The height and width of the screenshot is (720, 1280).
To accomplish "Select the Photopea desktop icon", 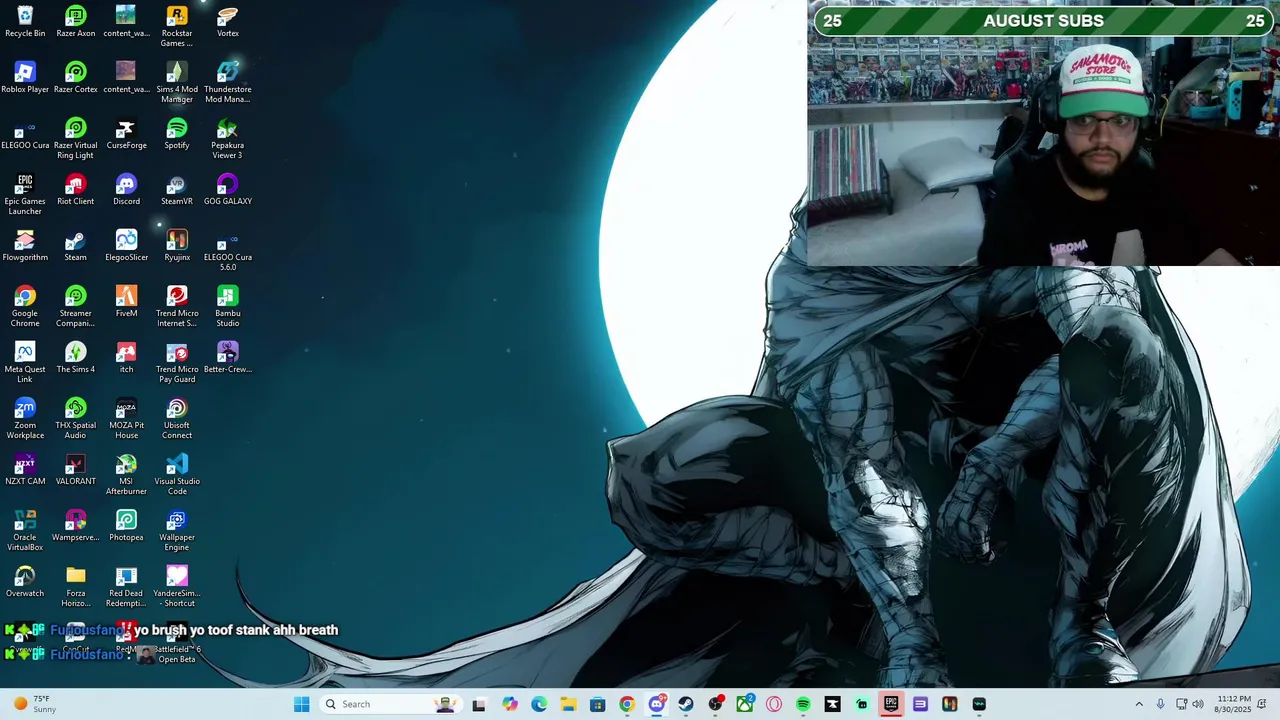I will click(126, 525).
